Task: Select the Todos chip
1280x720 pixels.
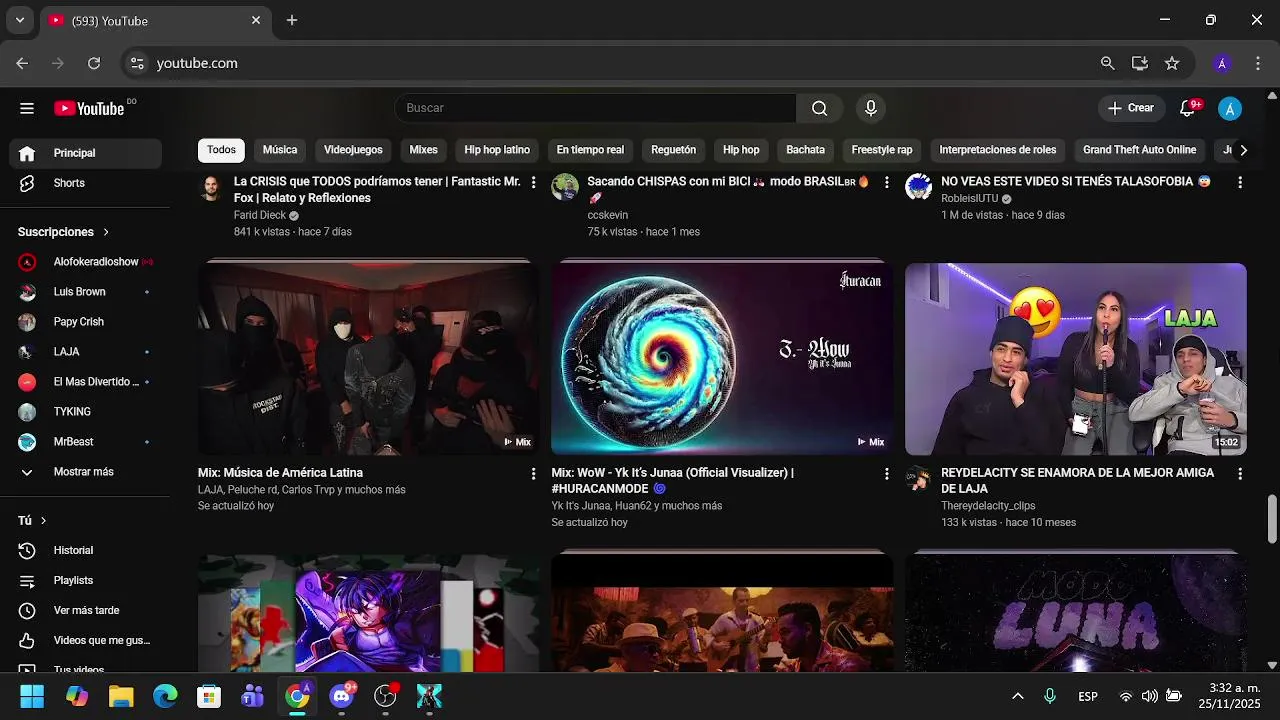Action: point(221,150)
